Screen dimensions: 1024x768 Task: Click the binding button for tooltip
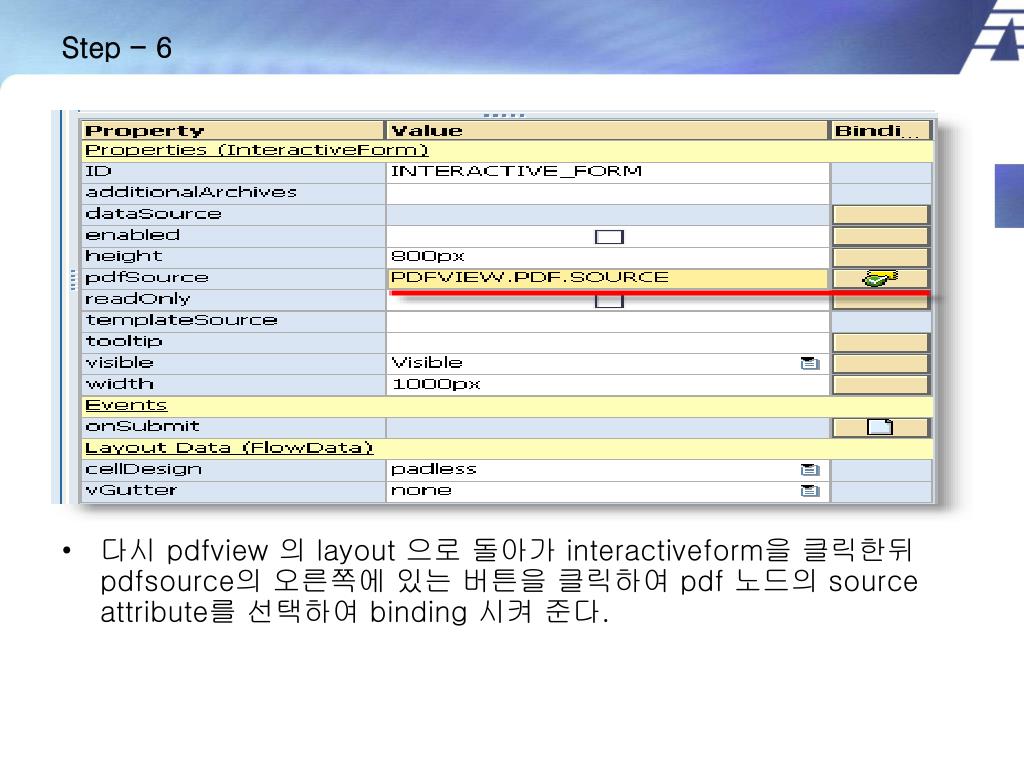pyautogui.click(x=880, y=342)
